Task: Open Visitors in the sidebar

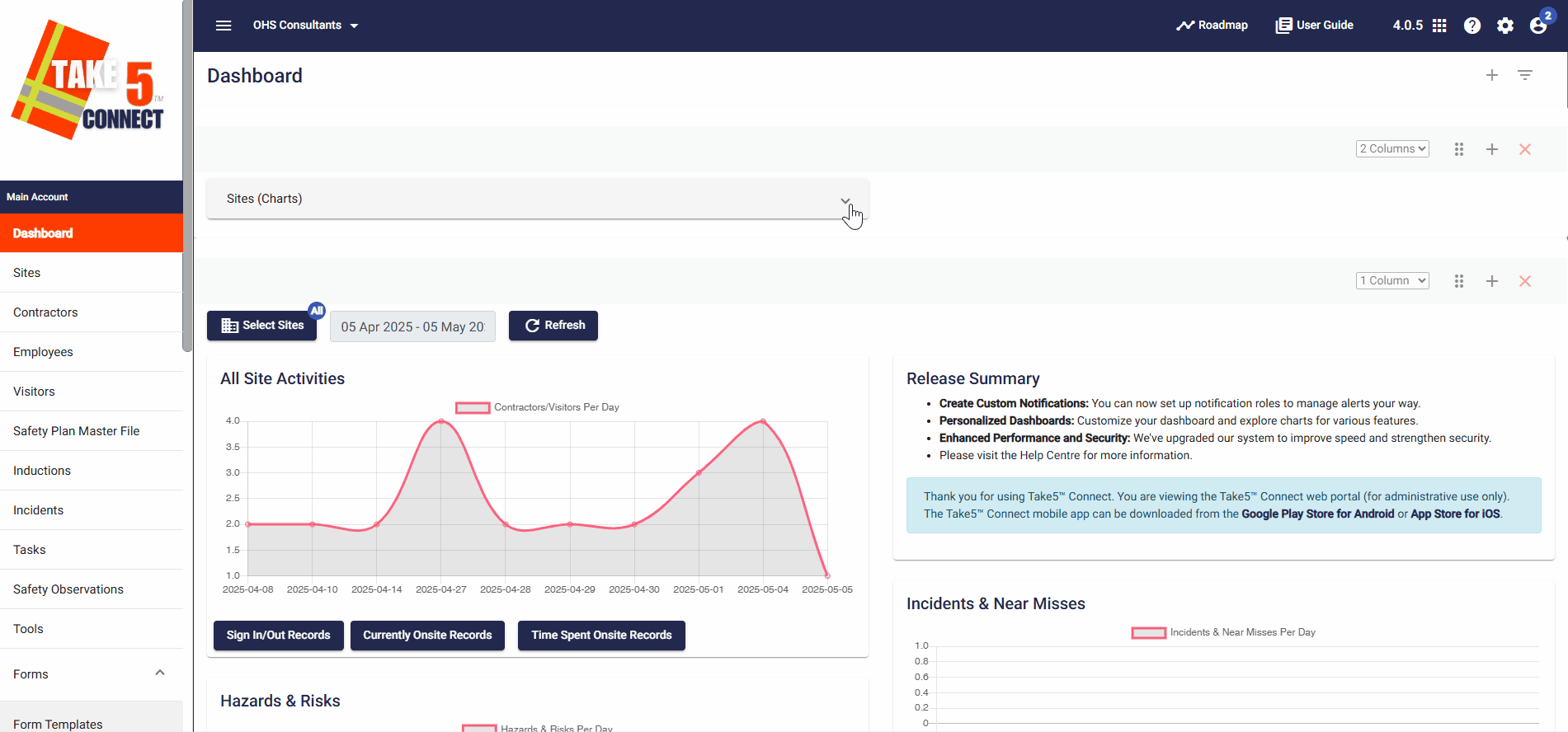Action: [x=92, y=392]
